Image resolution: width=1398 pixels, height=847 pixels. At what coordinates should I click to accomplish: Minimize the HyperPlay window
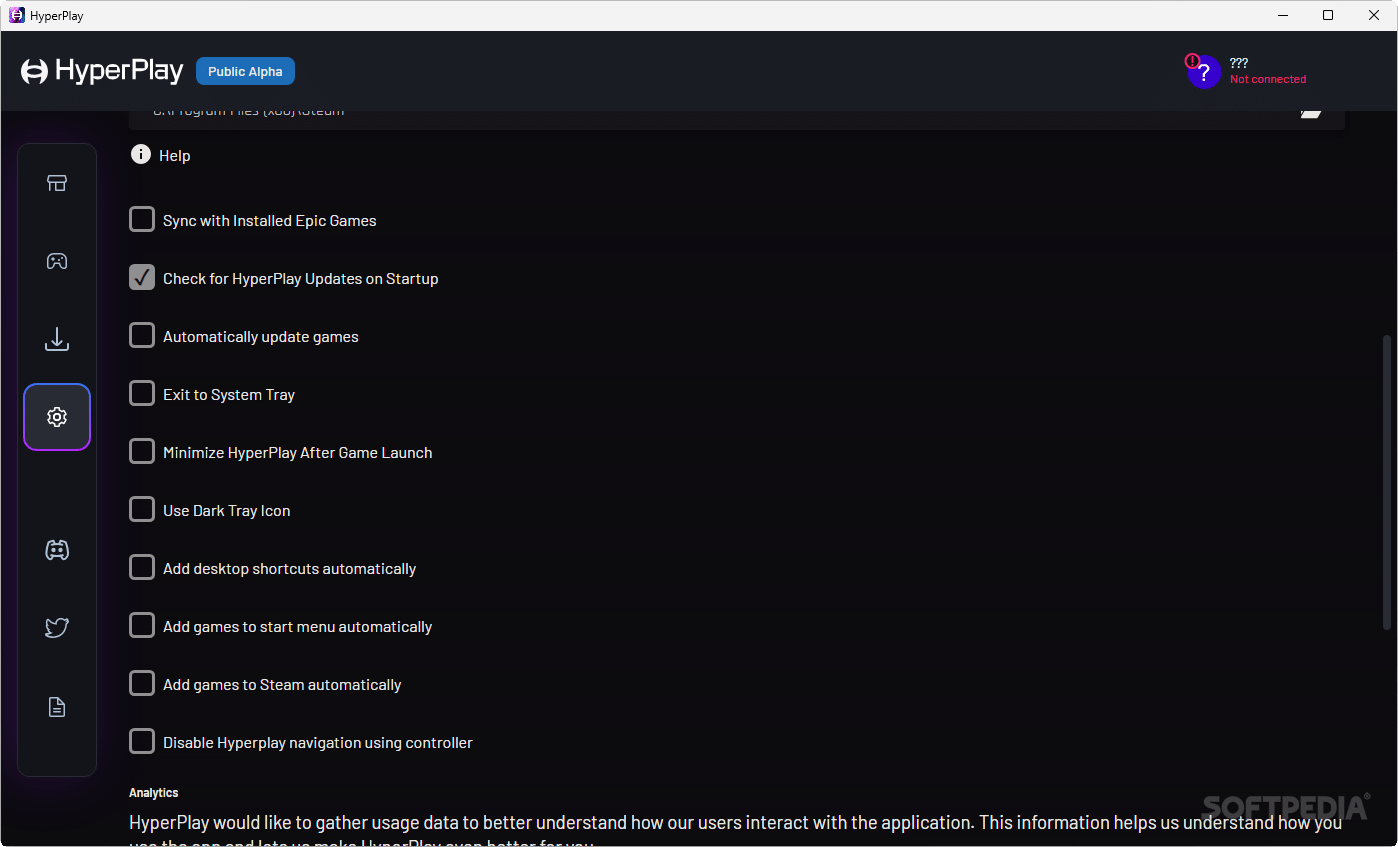pos(1282,15)
